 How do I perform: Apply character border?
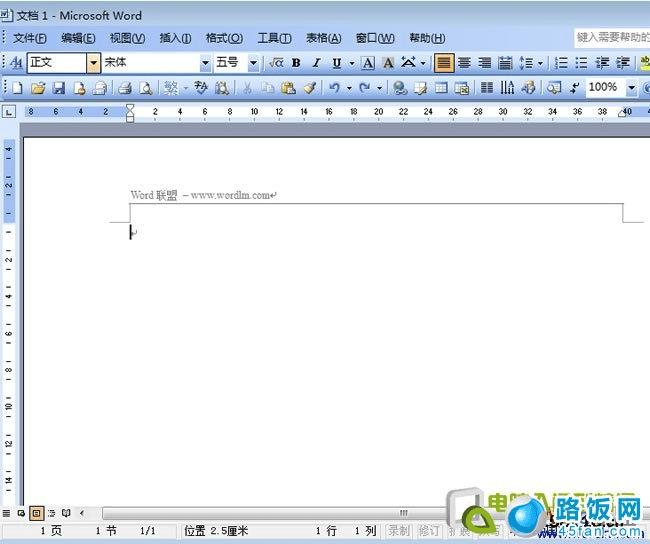(368, 63)
